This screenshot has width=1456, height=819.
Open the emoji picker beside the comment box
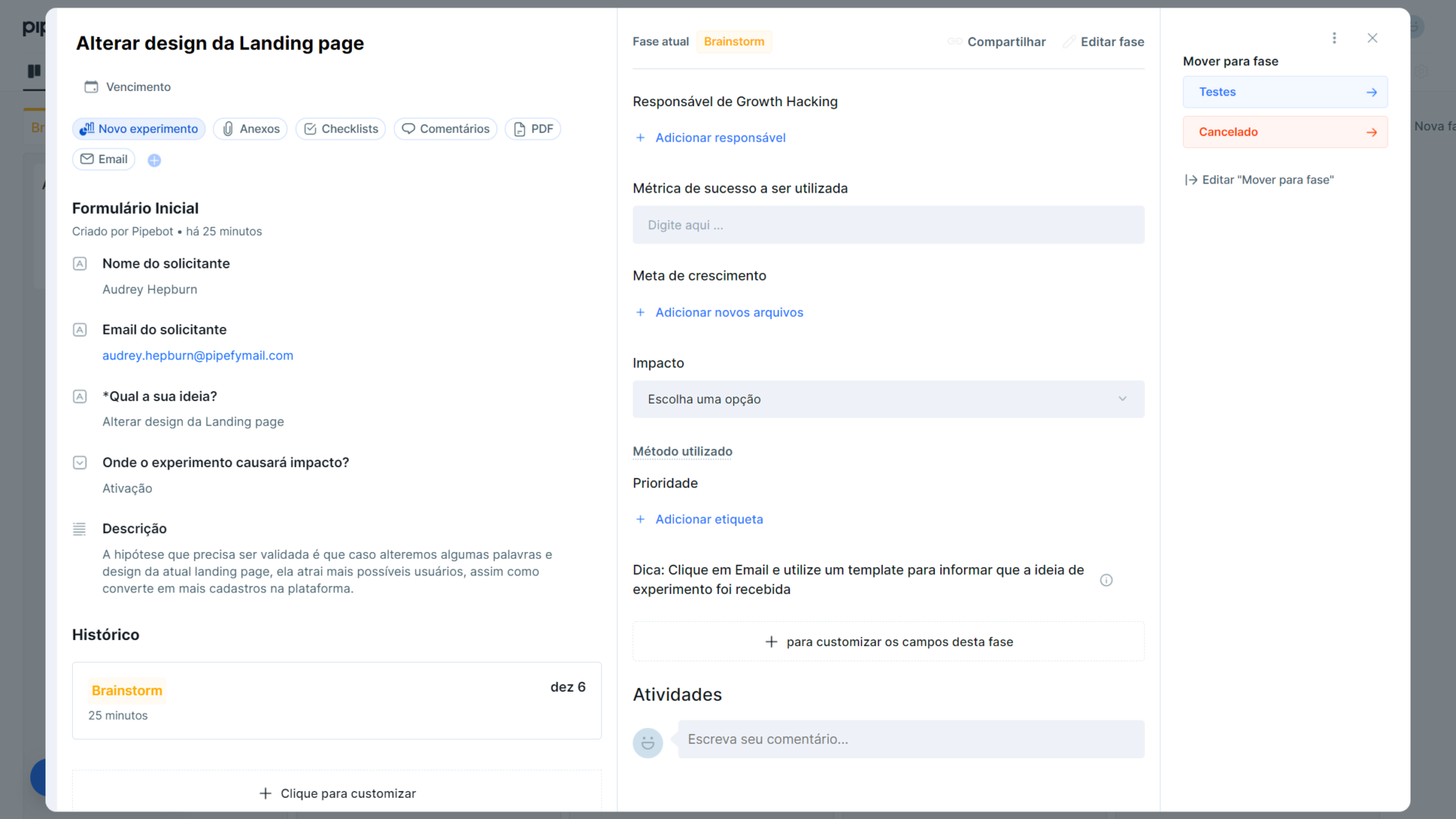click(x=648, y=742)
